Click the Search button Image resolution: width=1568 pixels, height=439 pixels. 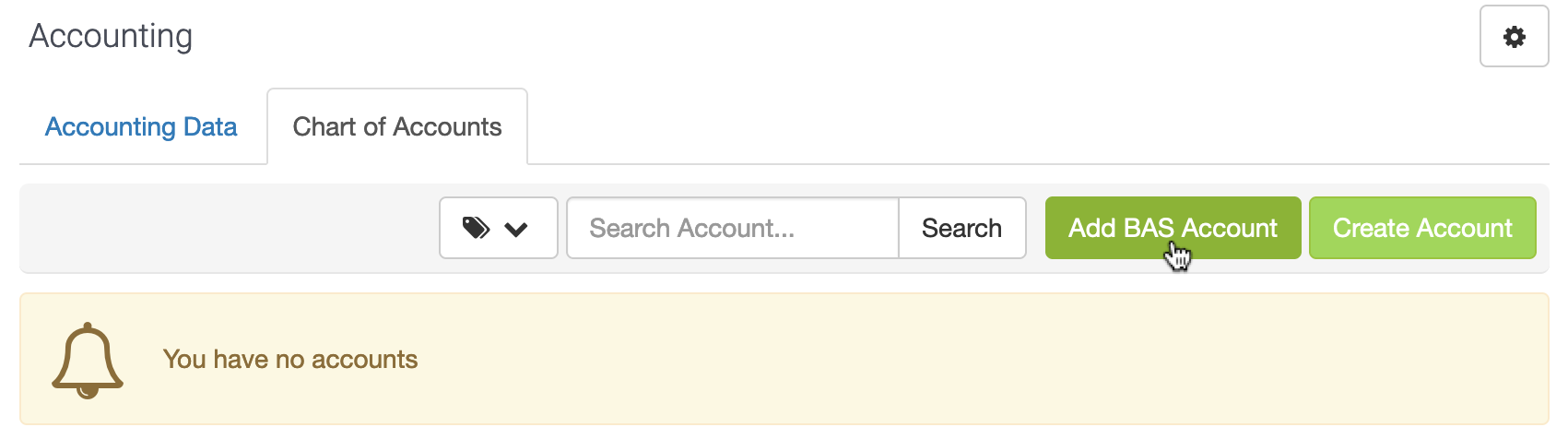(x=961, y=228)
